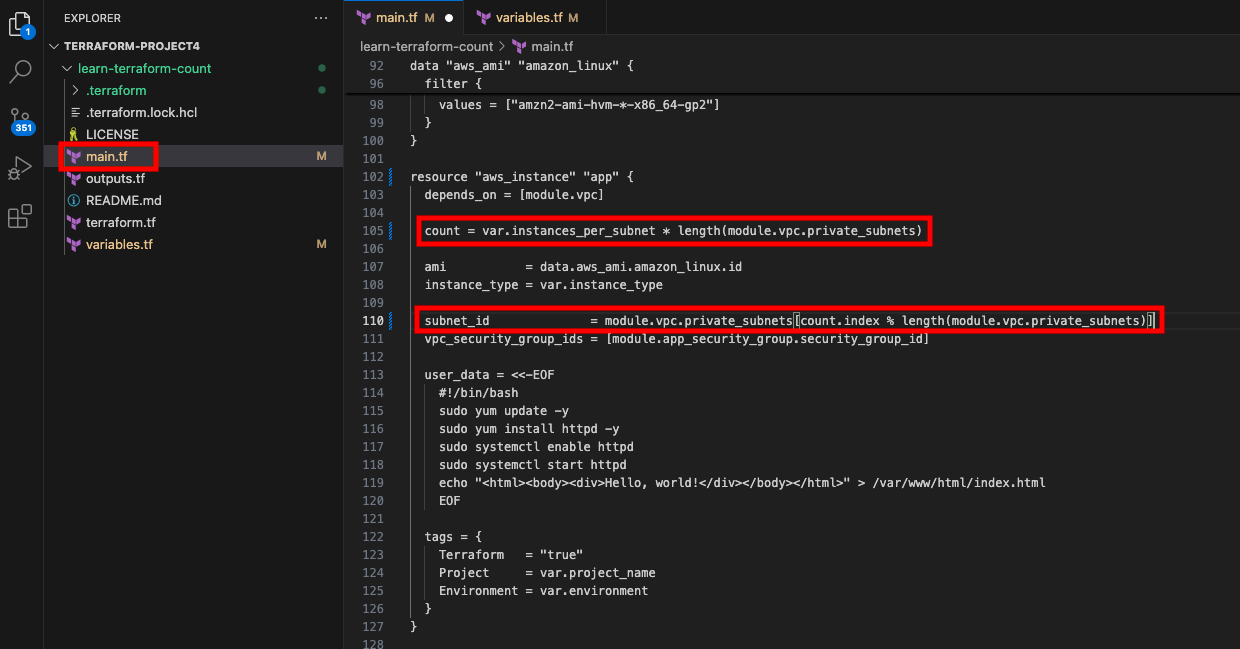
Task: Open the Search view icon
Action: (x=21, y=71)
